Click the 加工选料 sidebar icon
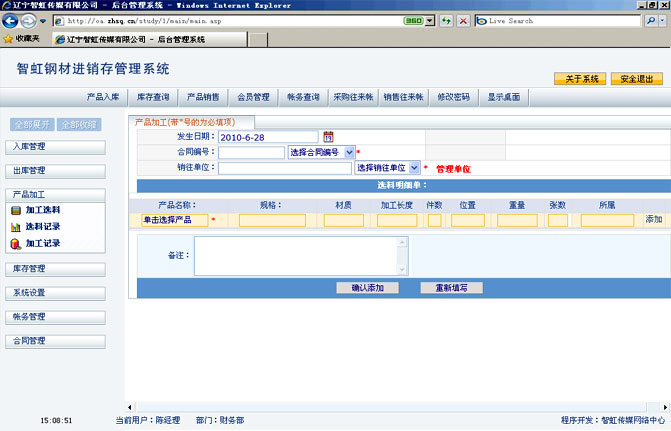The image size is (671, 431). (x=15, y=211)
